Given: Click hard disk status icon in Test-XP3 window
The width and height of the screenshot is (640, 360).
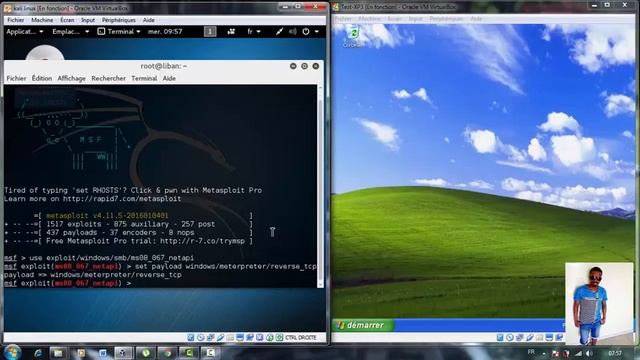Looking at the screenshot, I should pyautogui.click(x=500, y=338).
